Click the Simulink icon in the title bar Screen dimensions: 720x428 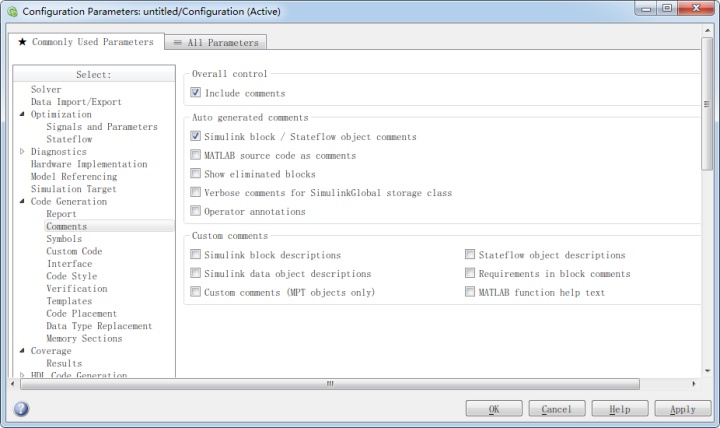pos(12,11)
